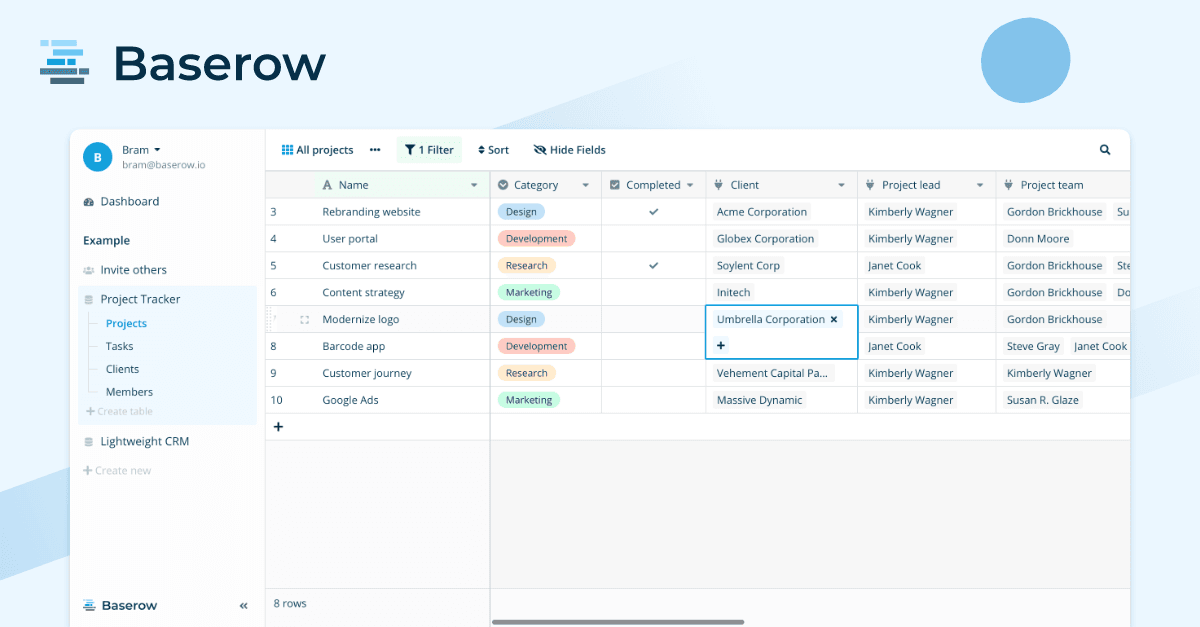Open search with the magnifier icon
Screen dimensions: 1200x627
click(x=1104, y=149)
